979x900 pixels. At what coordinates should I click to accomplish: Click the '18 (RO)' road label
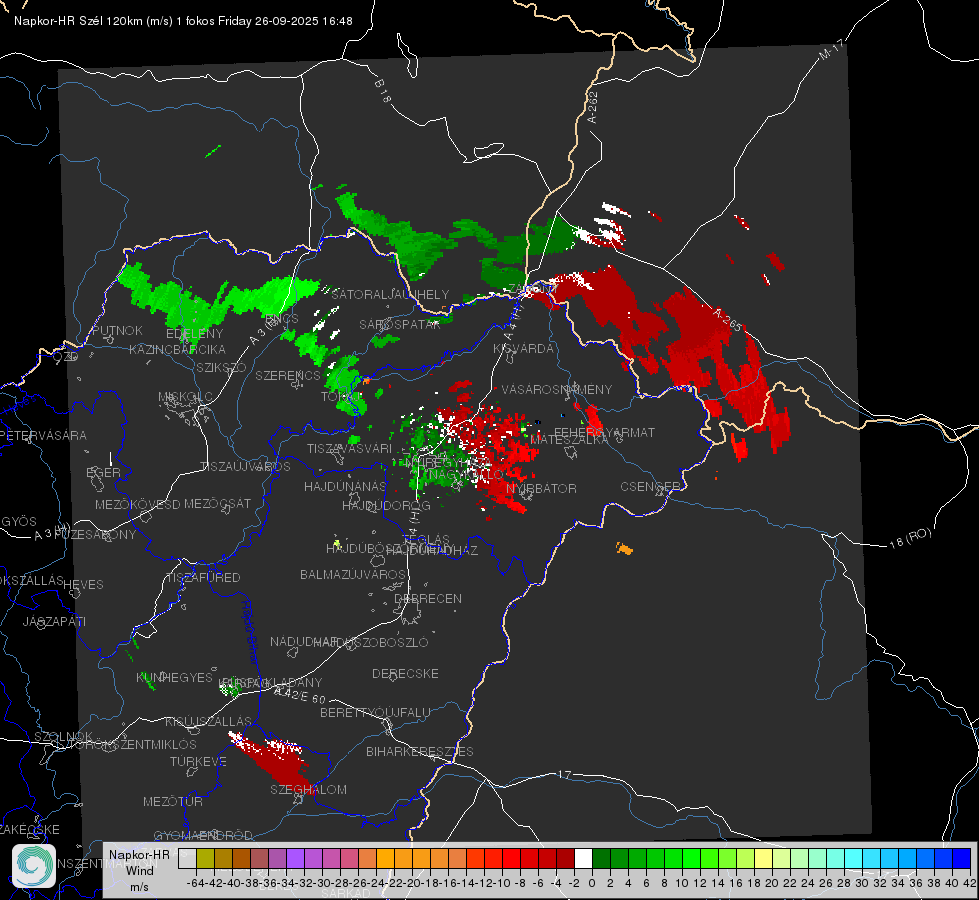click(x=910, y=538)
